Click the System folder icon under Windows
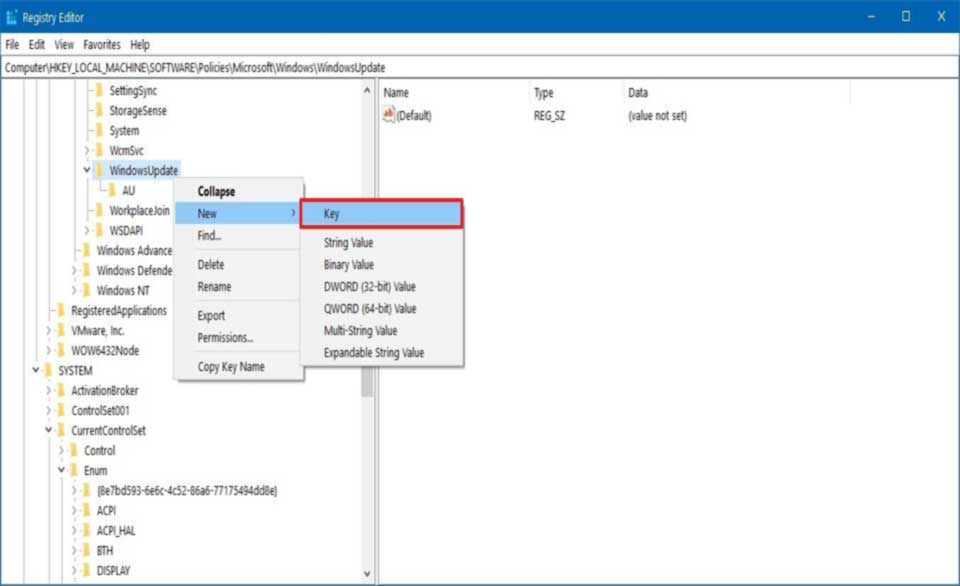The image size is (960, 586). [99, 130]
